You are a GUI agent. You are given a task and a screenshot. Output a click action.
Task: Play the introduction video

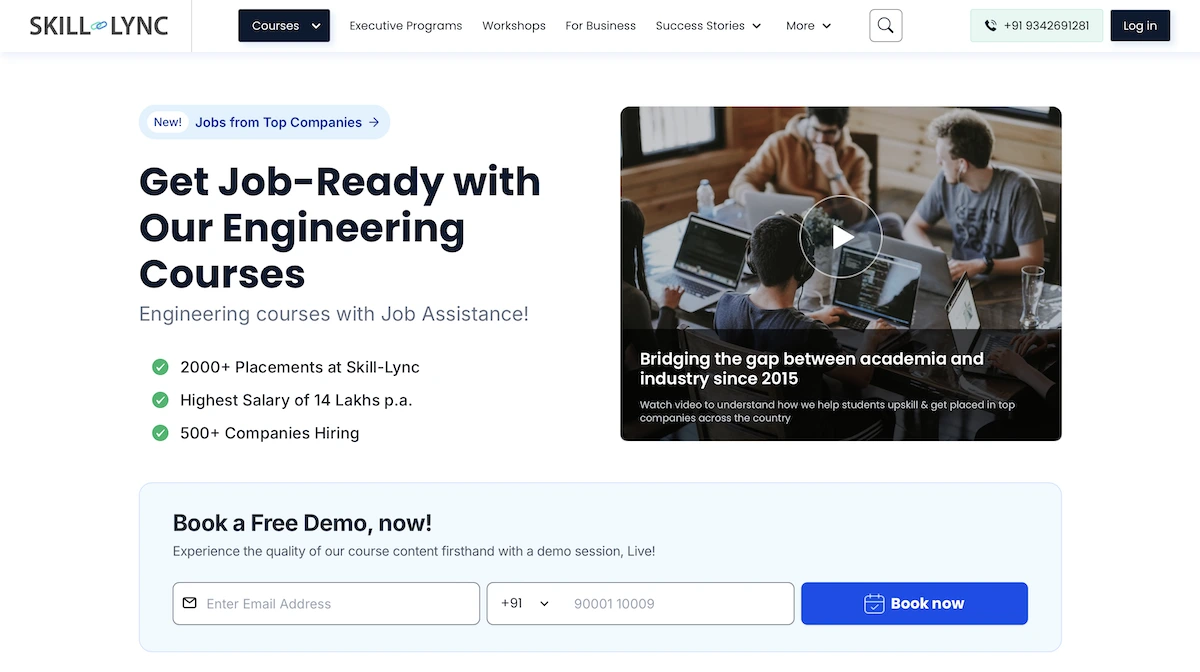(x=840, y=236)
